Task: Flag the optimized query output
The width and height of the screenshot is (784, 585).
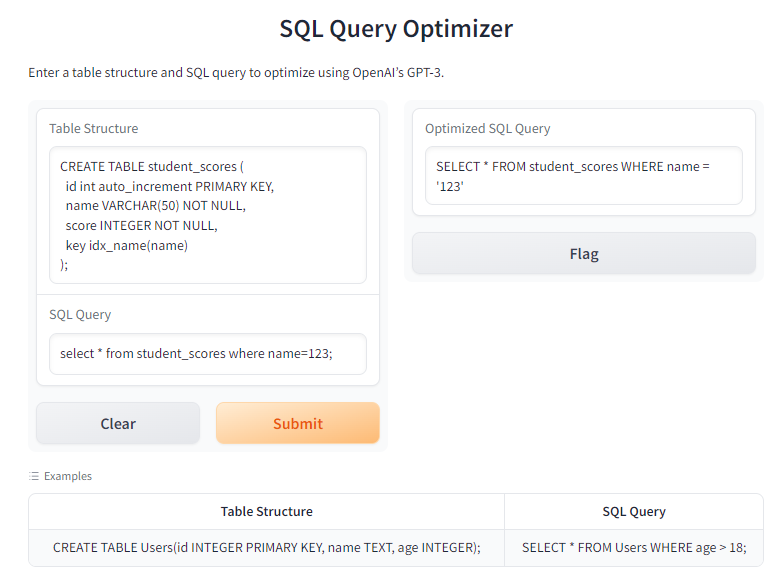Action: pyautogui.click(x=584, y=254)
